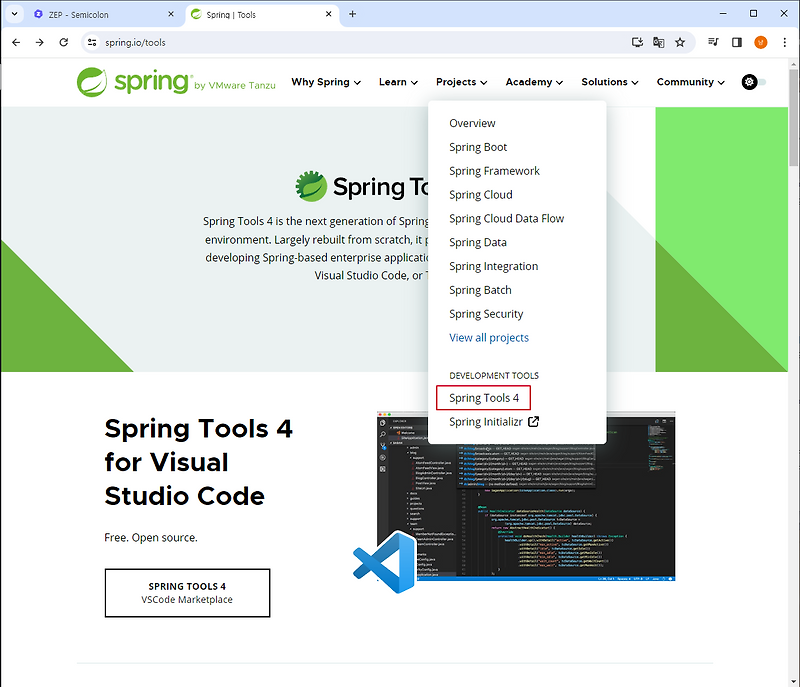Click the VS Code editor screenshot
The image size is (800, 687).
(x=526, y=496)
